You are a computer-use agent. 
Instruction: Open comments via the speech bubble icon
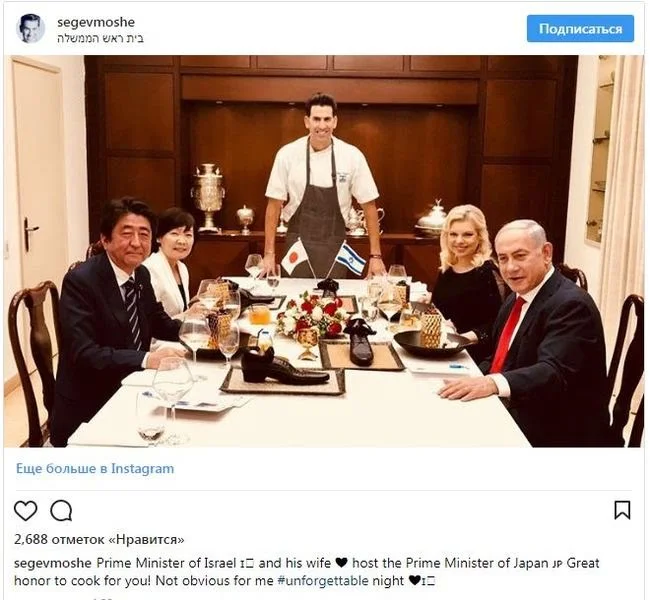61,510
